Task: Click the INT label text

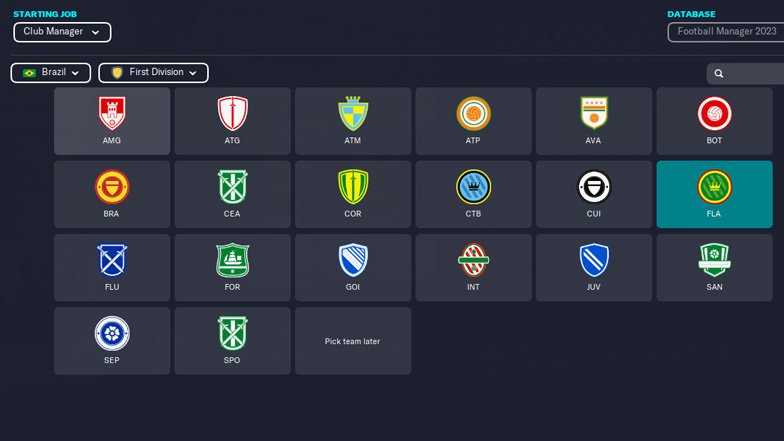Action: pyautogui.click(x=473, y=287)
